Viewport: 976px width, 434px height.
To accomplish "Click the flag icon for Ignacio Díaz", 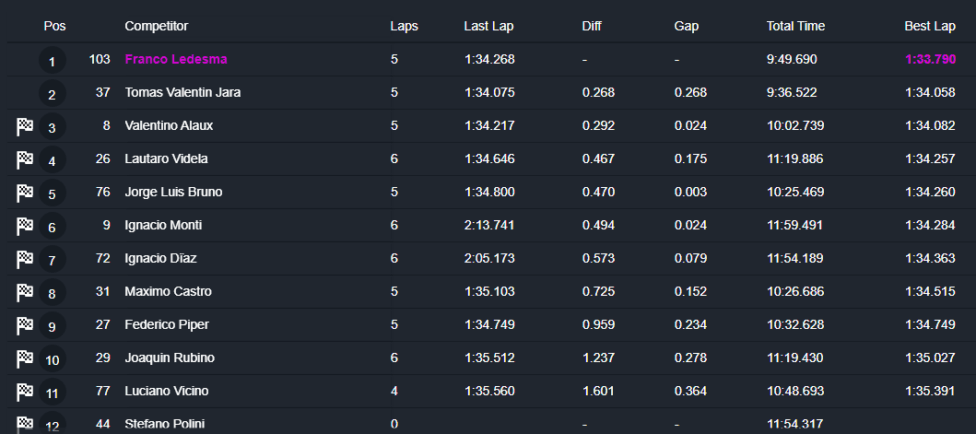I will tap(24, 258).
